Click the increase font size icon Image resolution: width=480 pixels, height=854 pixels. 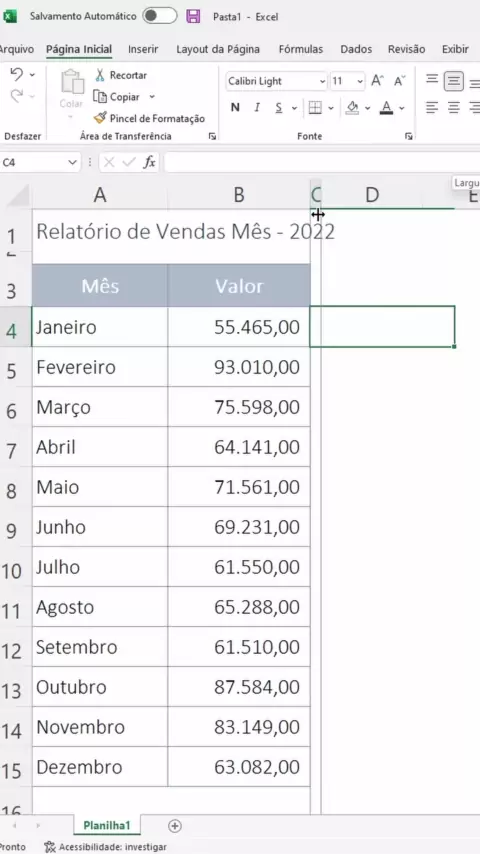point(377,81)
